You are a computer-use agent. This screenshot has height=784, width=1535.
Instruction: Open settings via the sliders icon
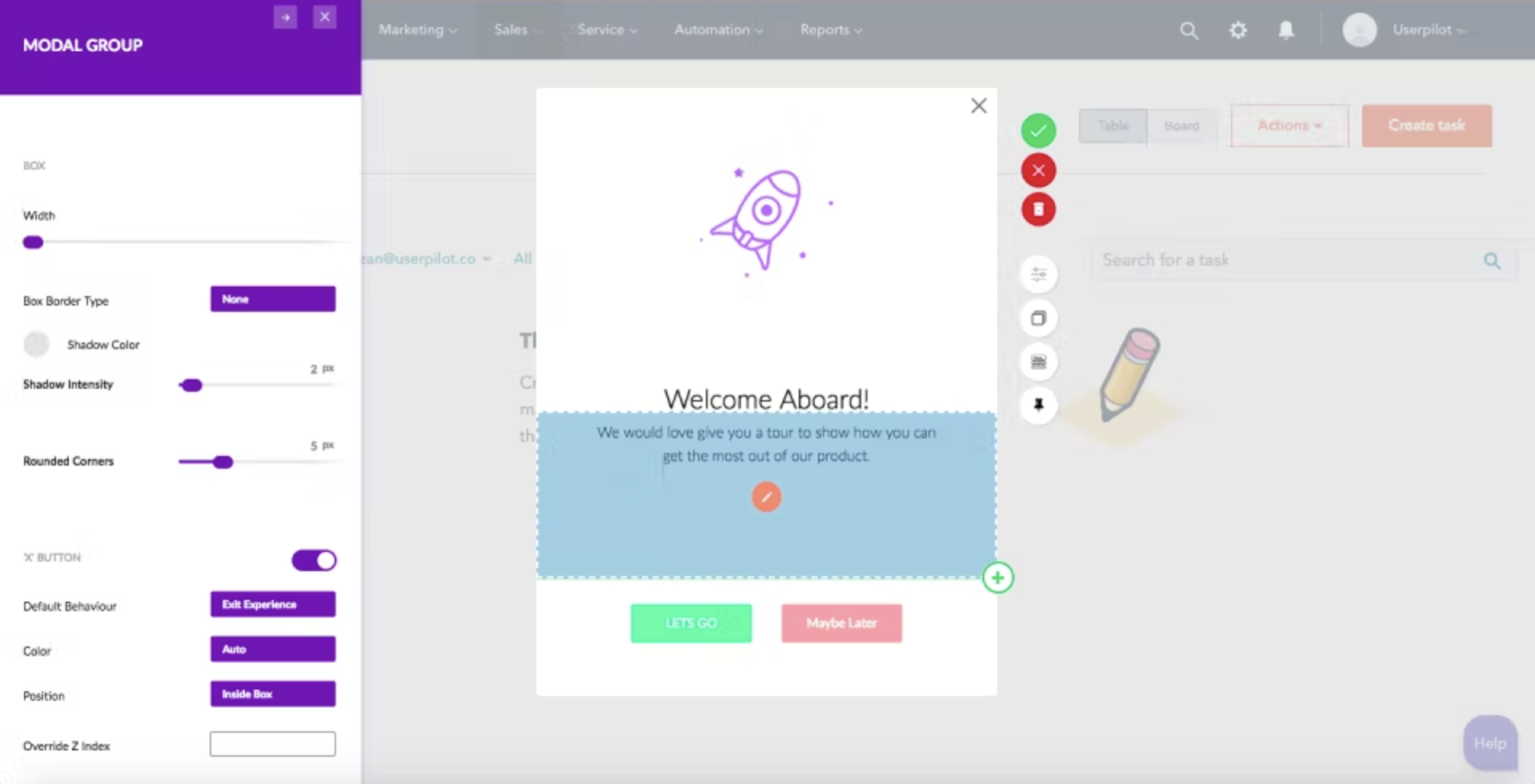1038,274
